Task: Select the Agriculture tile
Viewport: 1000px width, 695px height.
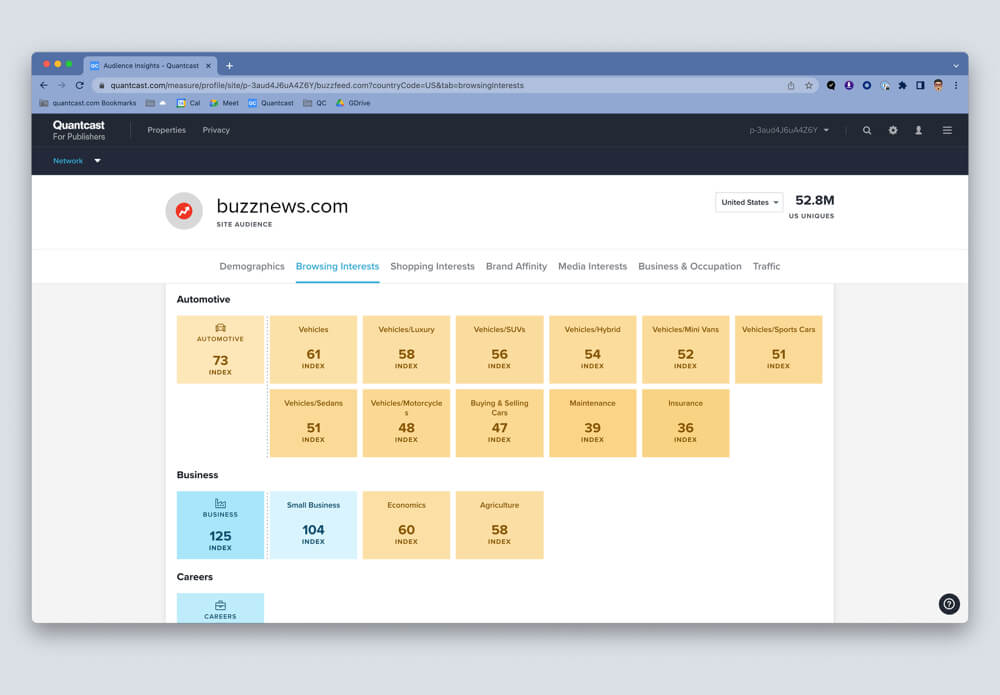Action: pos(499,525)
